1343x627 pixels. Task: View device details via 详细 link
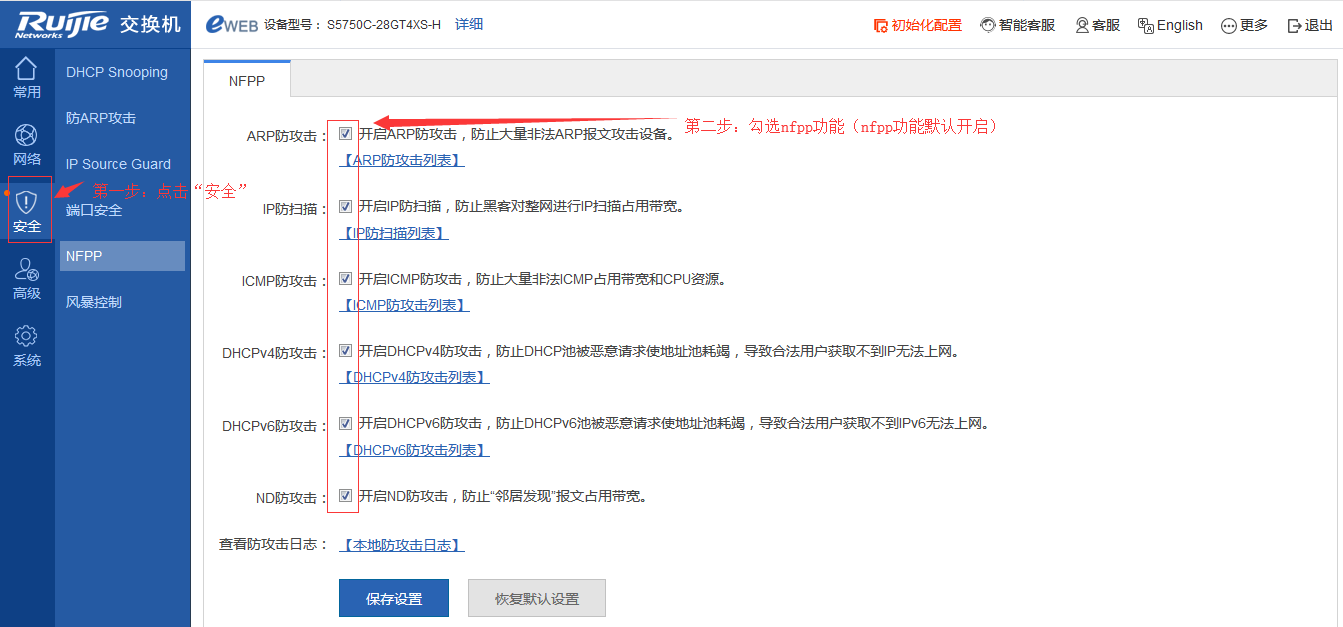click(469, 24)
